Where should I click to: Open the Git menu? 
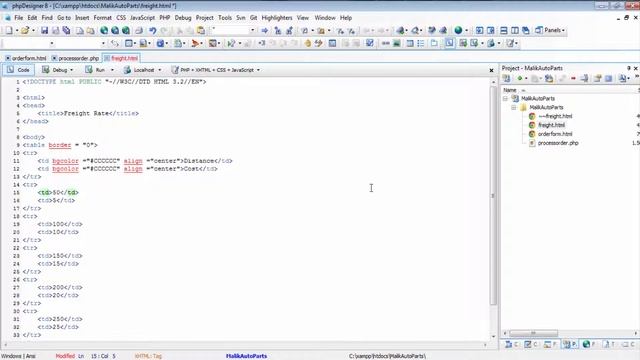coord(253,18)
